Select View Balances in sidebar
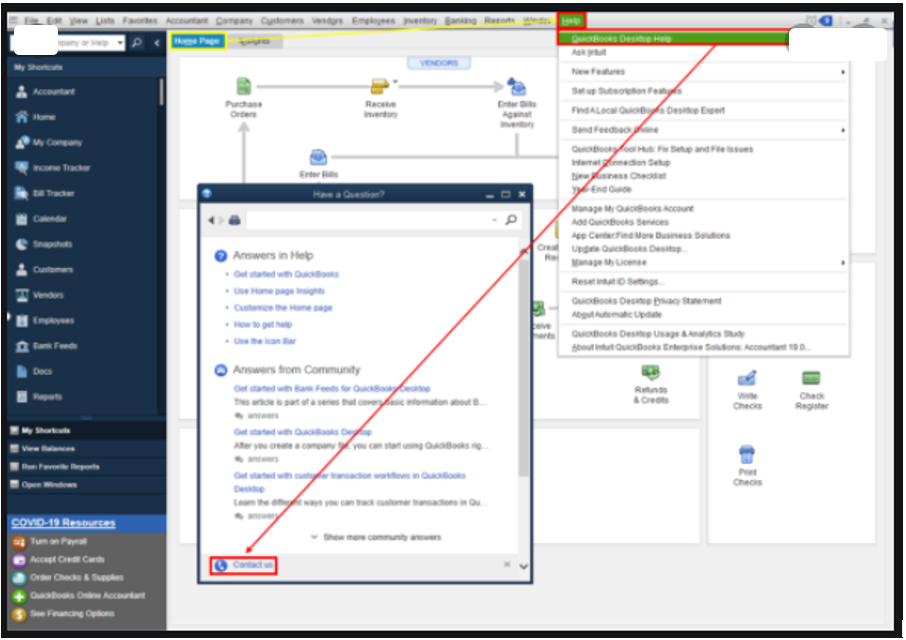The width and height of the screenshot is (906, 640). pyautogui.click(x=48, y=449)
